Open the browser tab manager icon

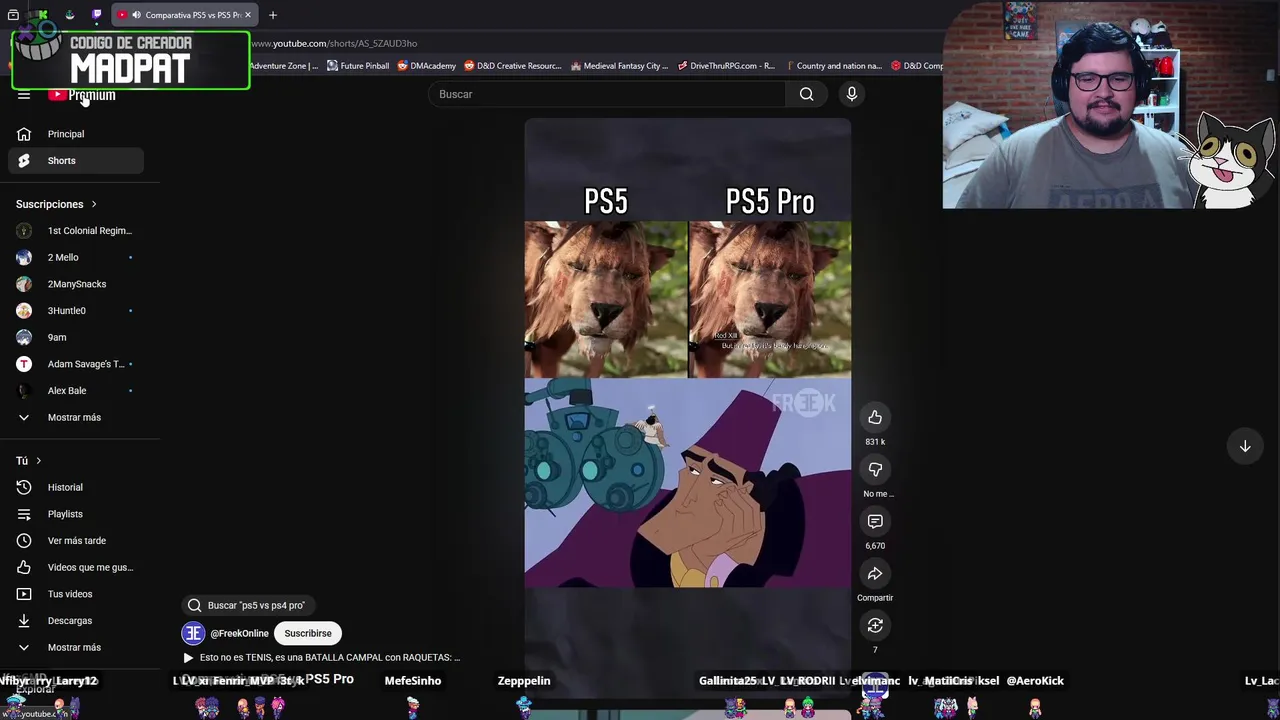[13, 15]
